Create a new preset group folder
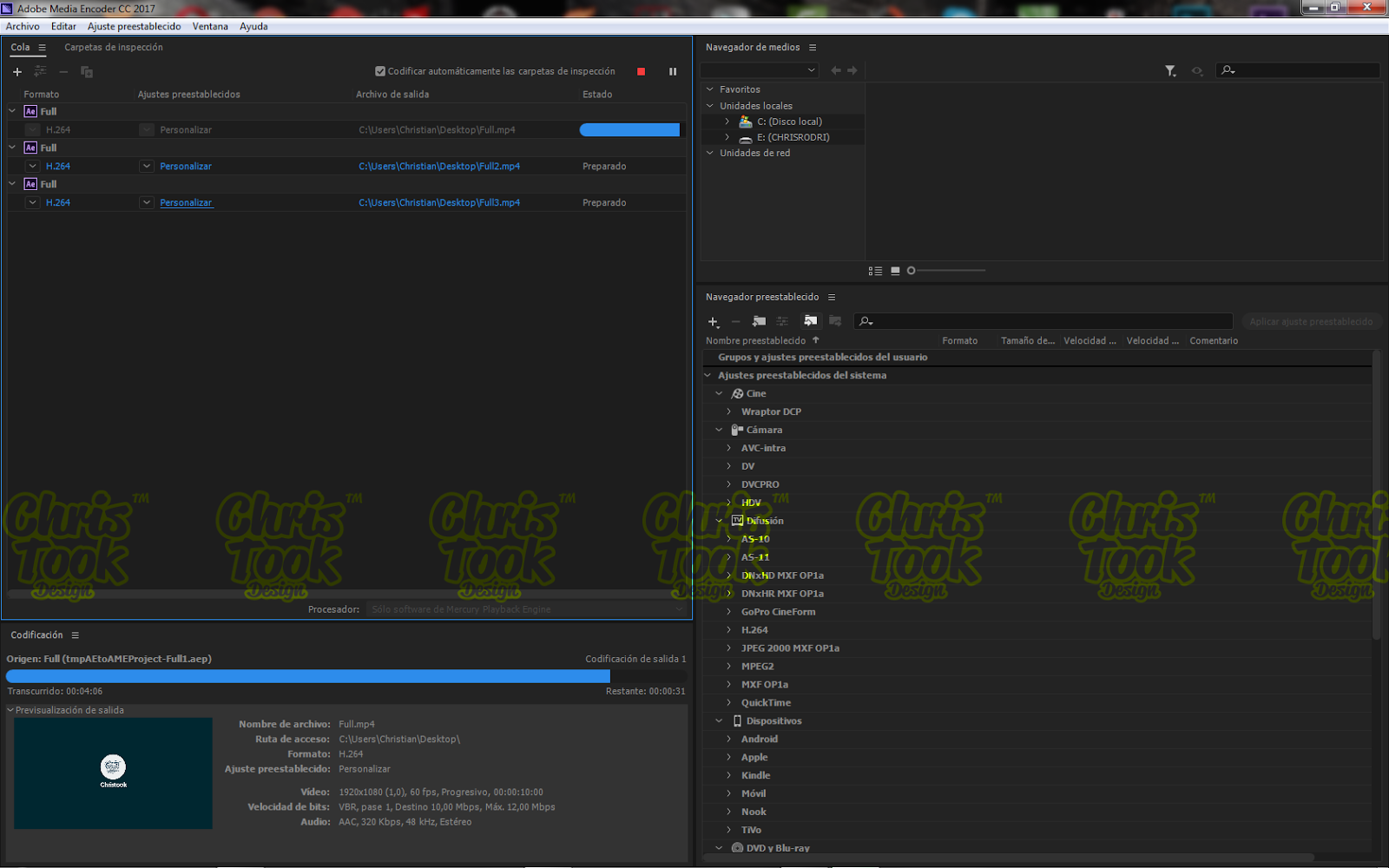Screen dimensions: 1389x868 [760, 321]
